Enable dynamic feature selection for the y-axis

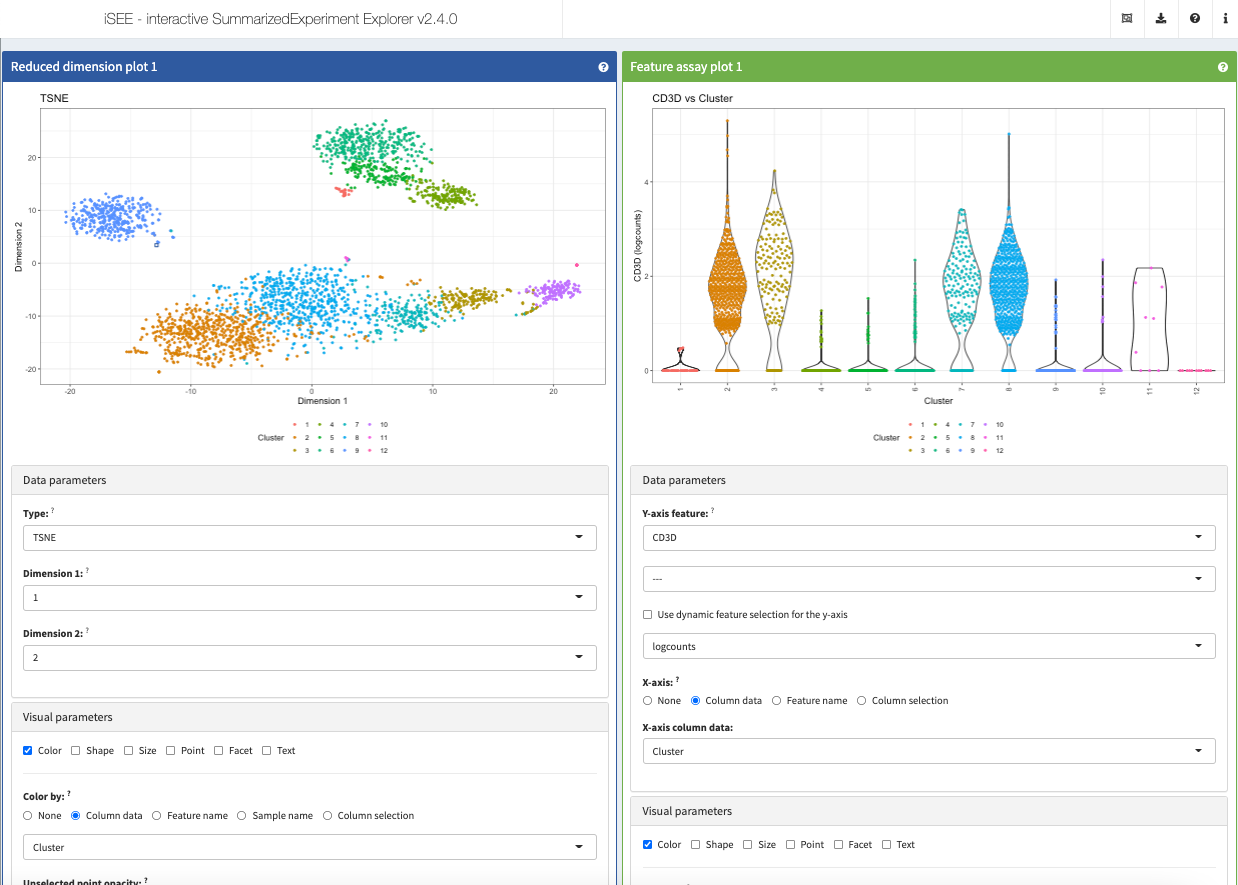pyautogui.click(x=648, y=615)
